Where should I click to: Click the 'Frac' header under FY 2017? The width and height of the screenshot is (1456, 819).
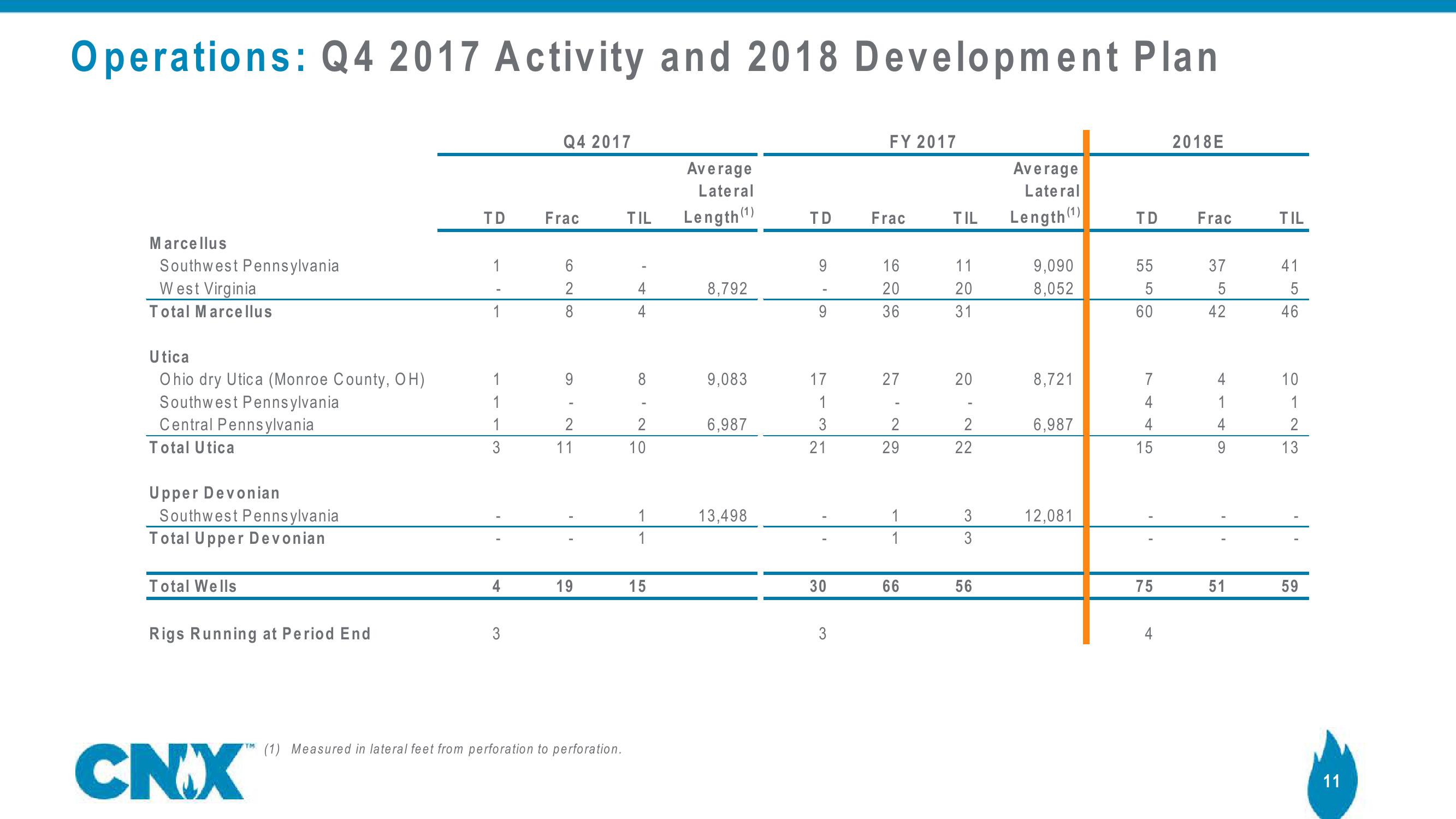pos(888,218)
